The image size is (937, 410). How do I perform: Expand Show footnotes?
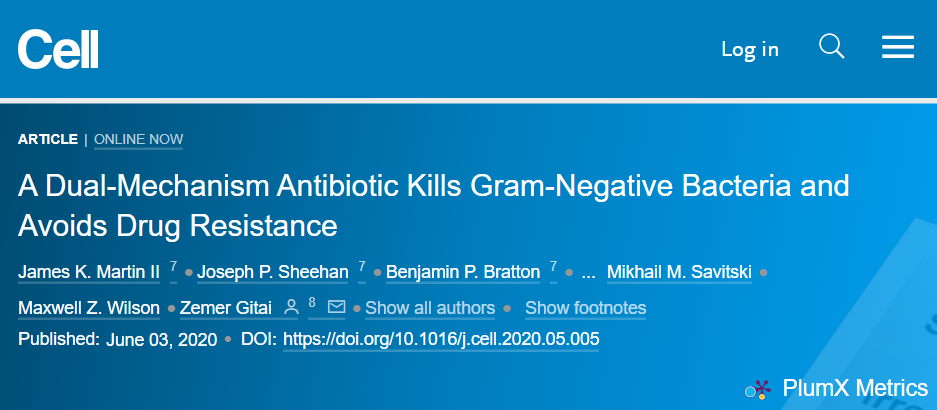click(585, 308)
